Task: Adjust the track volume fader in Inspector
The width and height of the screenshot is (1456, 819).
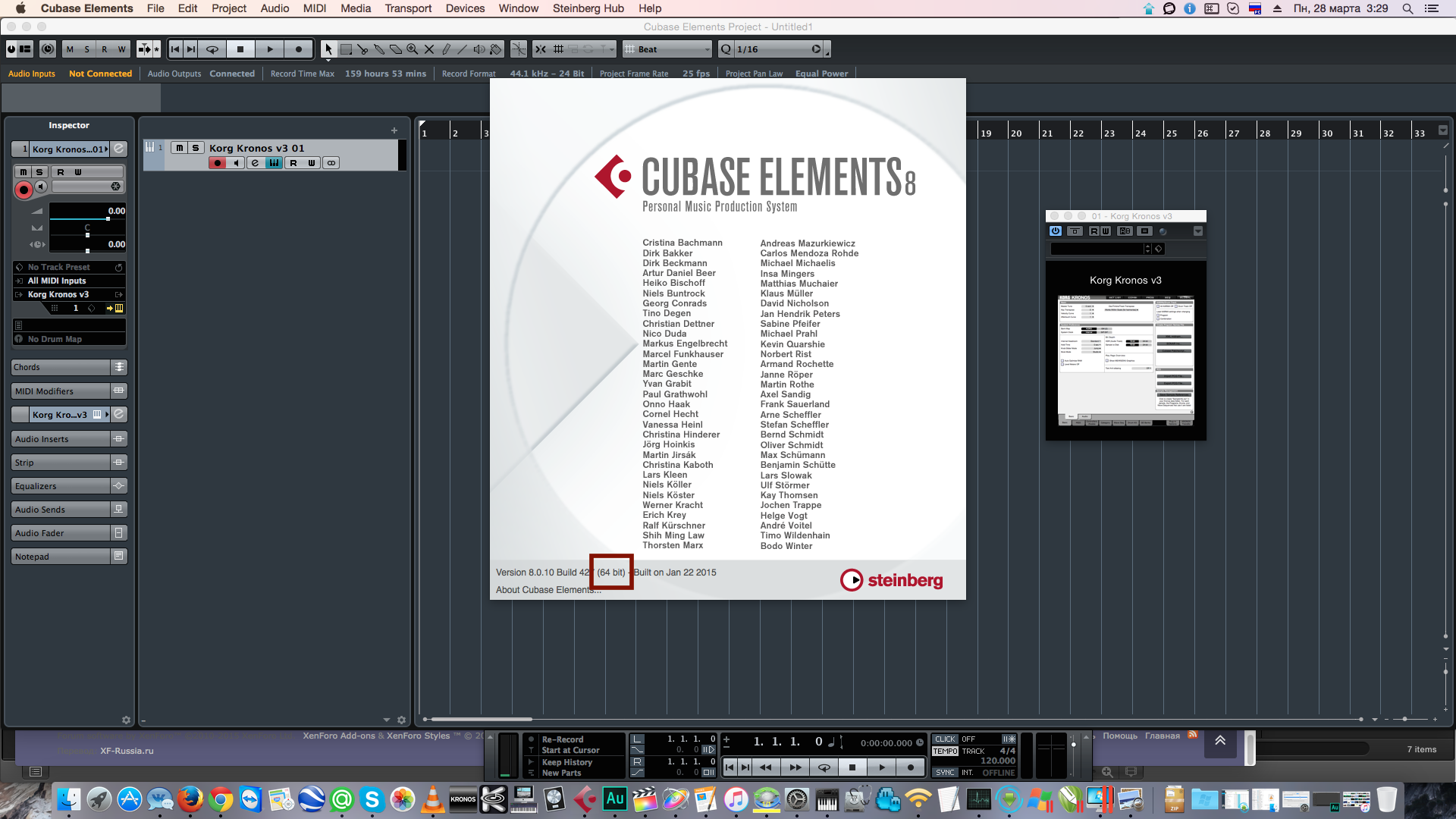Action: 108,218
